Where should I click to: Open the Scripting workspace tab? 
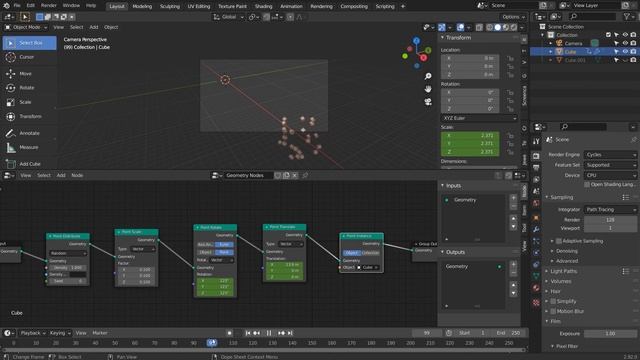click(x=385, y=7)
